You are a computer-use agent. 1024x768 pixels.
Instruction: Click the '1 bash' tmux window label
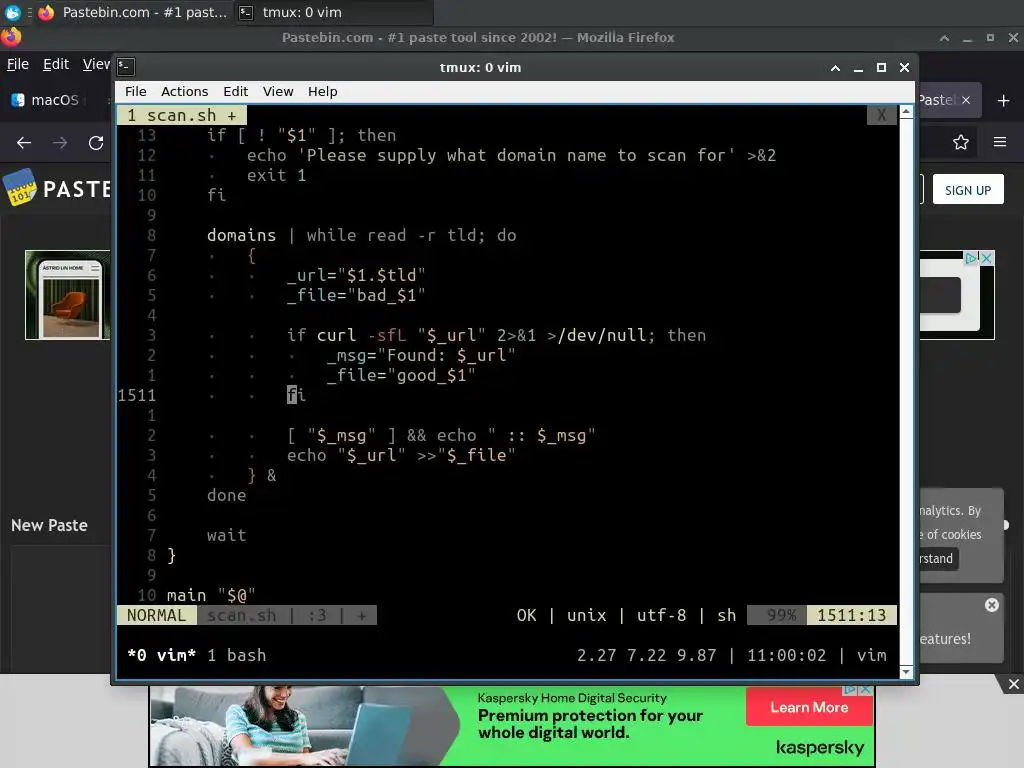pyautogui.click(x=236, y=656)
